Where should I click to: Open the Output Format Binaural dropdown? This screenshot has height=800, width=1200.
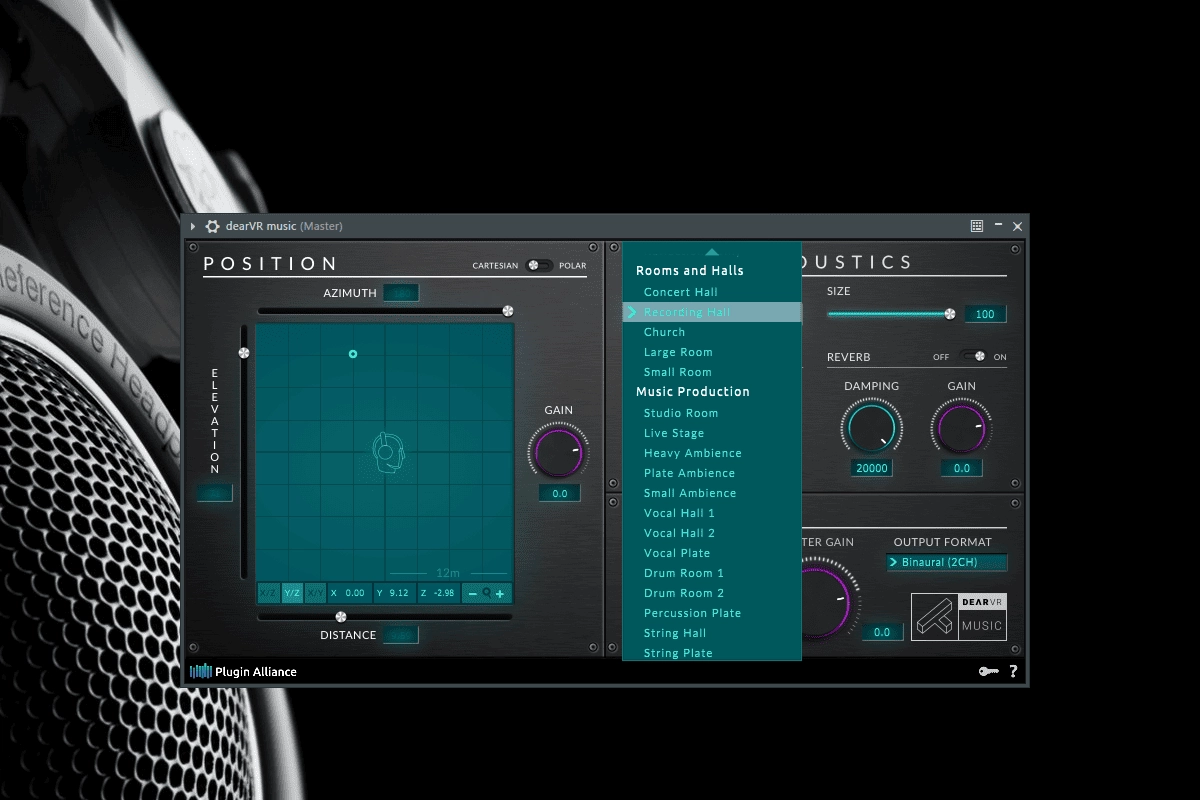click(946, 562)
